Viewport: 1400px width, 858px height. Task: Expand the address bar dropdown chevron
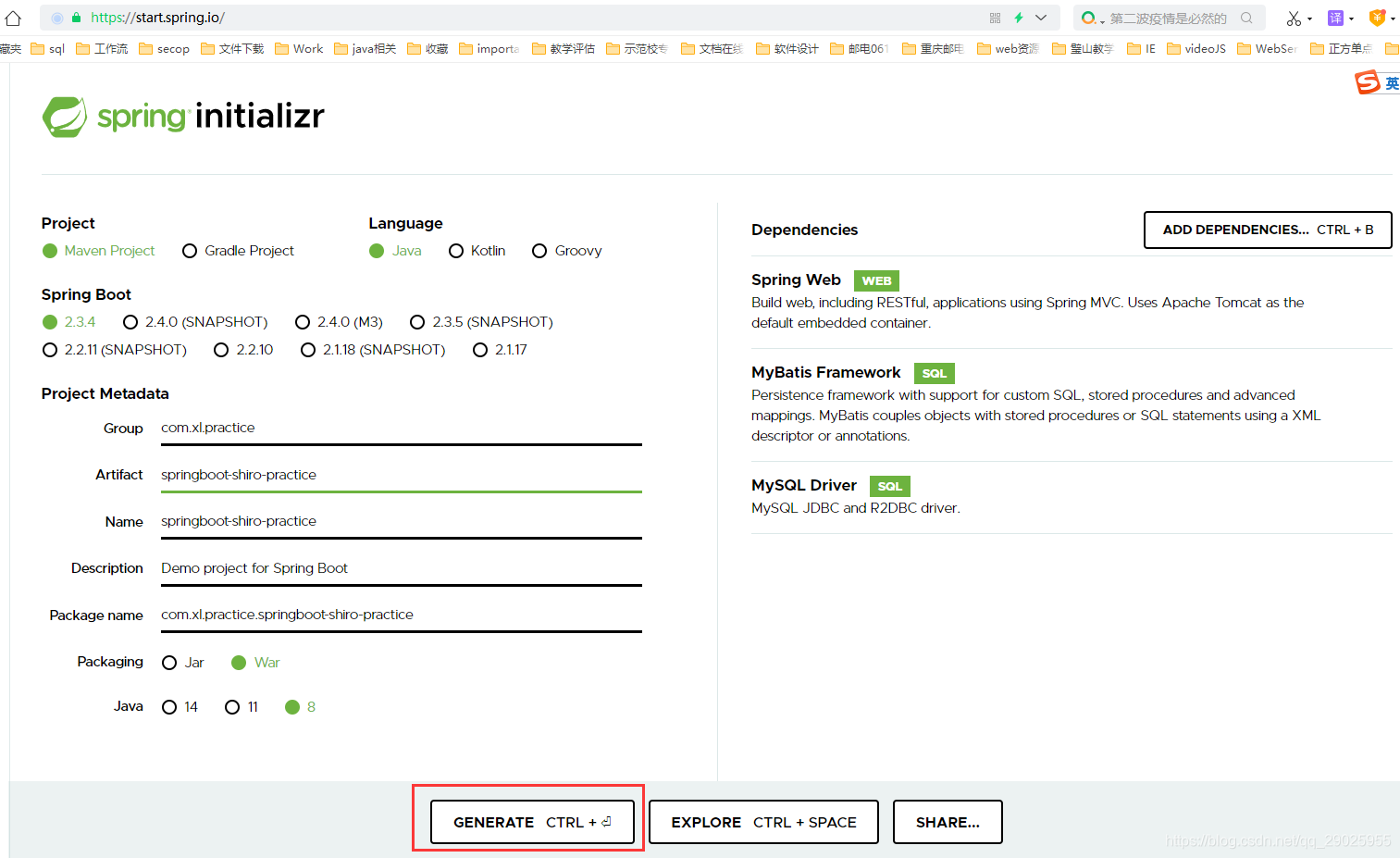pos(1041,18)
